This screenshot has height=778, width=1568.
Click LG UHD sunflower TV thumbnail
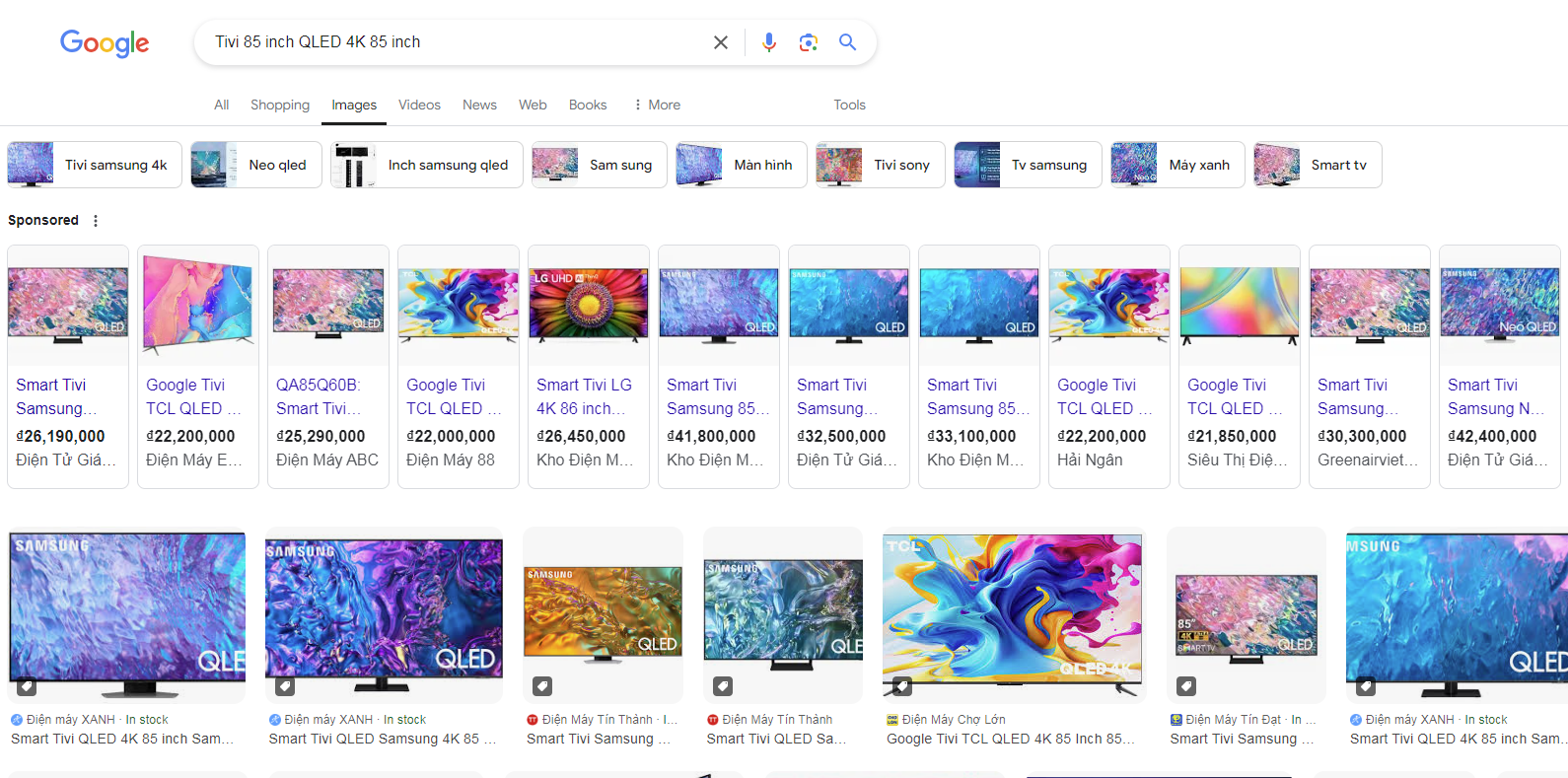click(589, 306)
